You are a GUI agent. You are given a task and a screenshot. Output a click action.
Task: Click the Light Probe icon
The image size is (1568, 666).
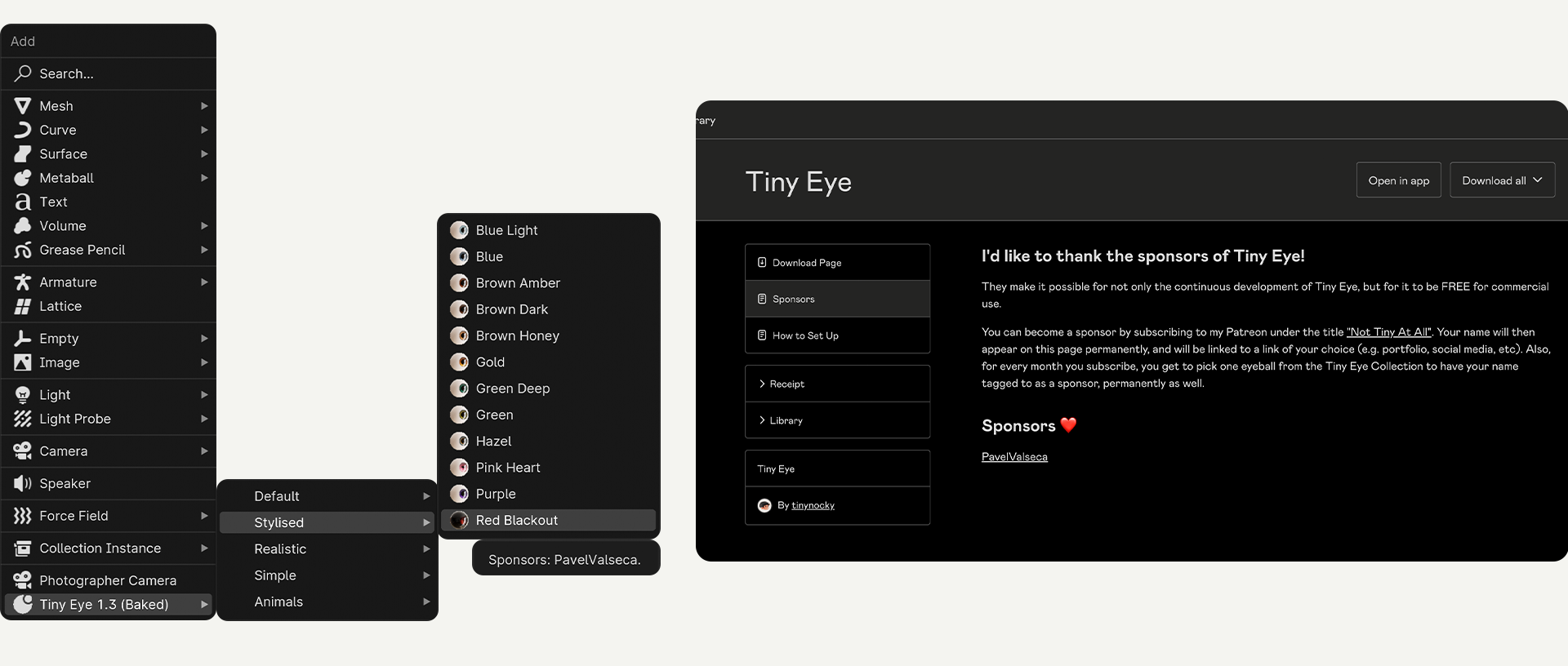click(x=23, y=419)
